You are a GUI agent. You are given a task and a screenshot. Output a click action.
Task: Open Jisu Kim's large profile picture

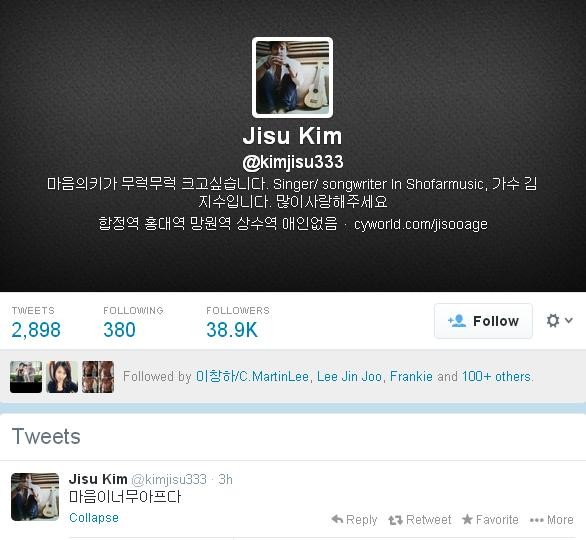click(292, 77)
